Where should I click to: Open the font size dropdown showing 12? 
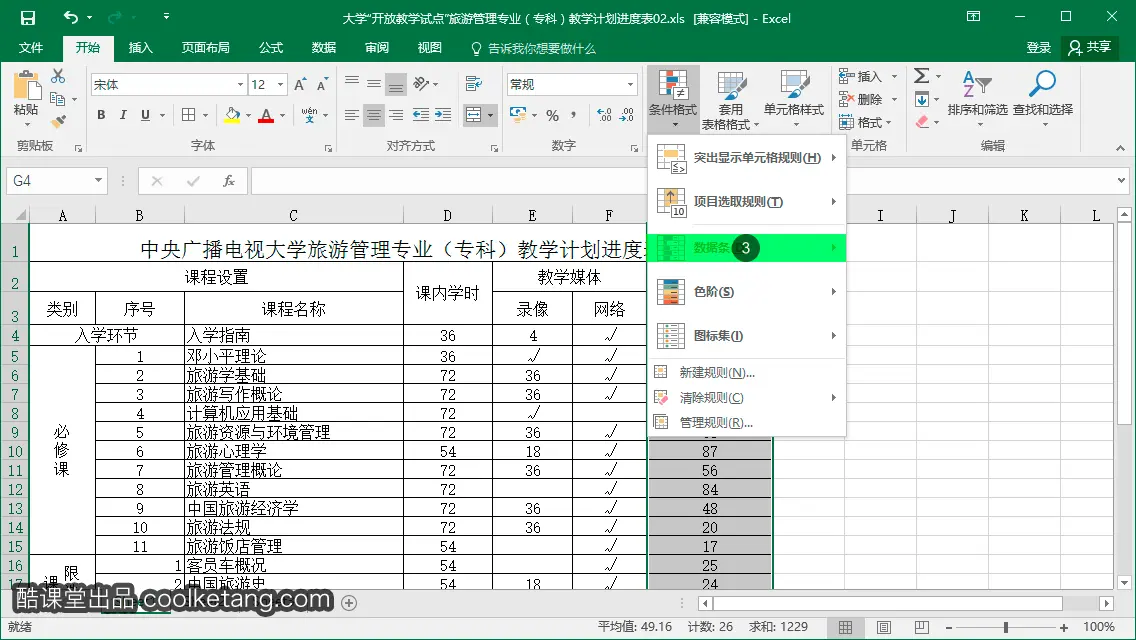(x=280, y=85)
